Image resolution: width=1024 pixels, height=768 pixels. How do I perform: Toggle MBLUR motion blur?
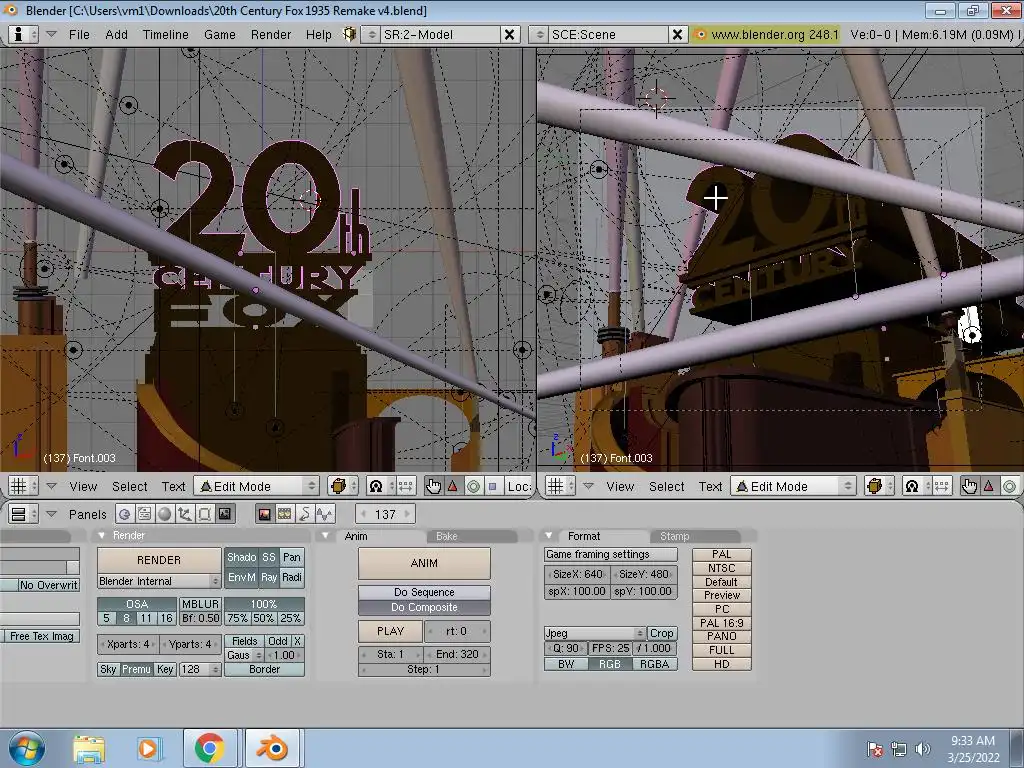(x=200, y=604)
